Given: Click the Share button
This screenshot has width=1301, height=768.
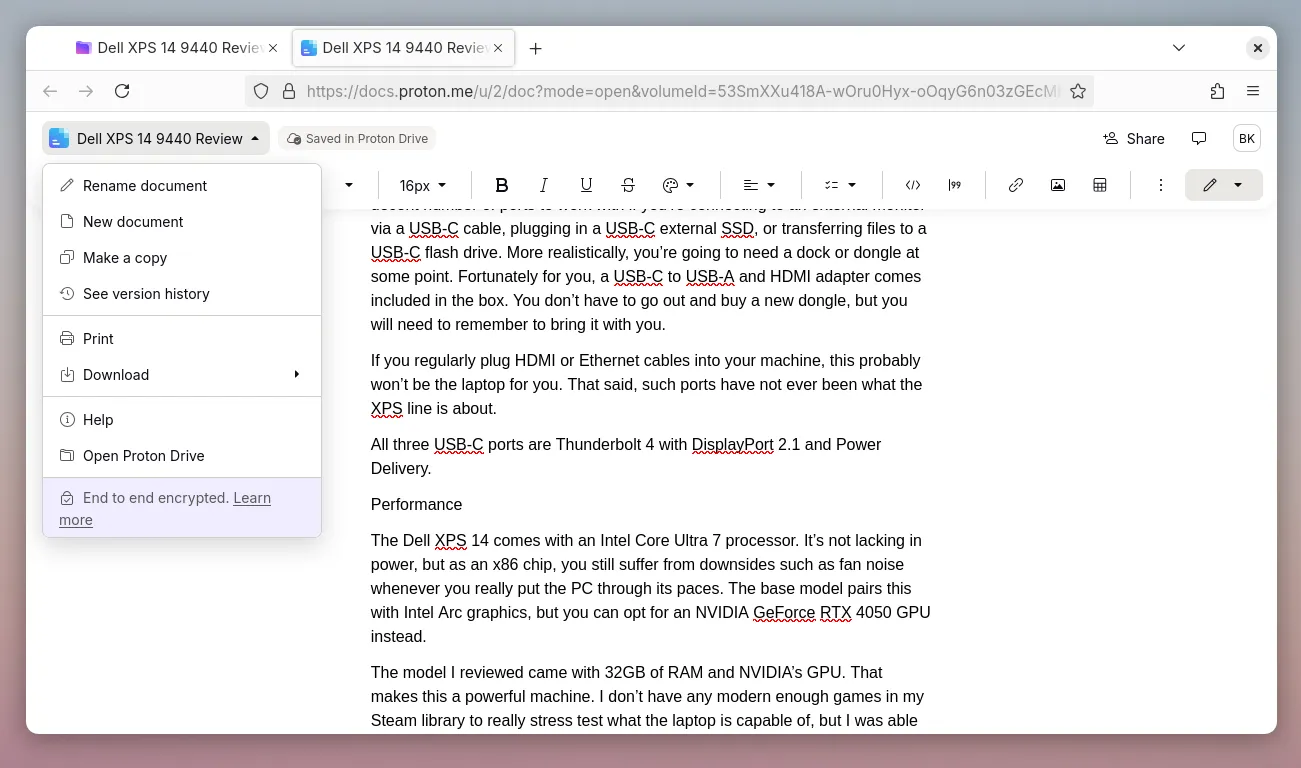Looking at the screenshot, I should 1134,138.
